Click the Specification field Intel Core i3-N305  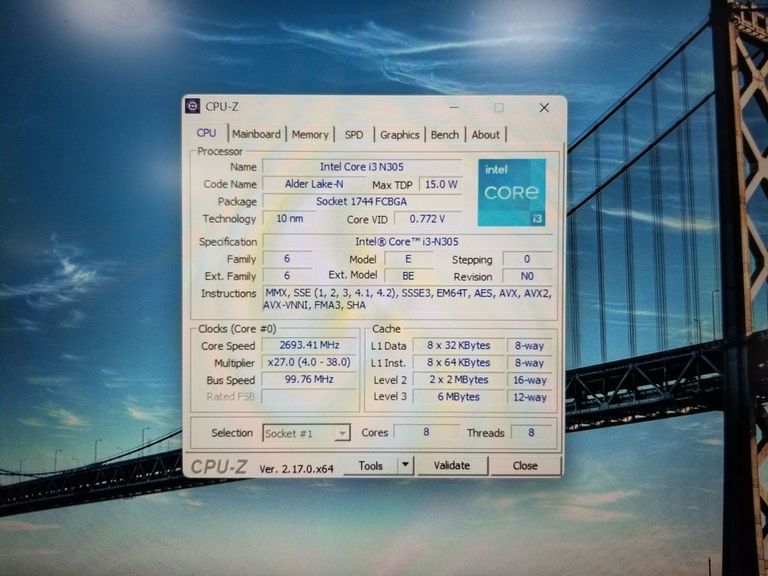407,241
